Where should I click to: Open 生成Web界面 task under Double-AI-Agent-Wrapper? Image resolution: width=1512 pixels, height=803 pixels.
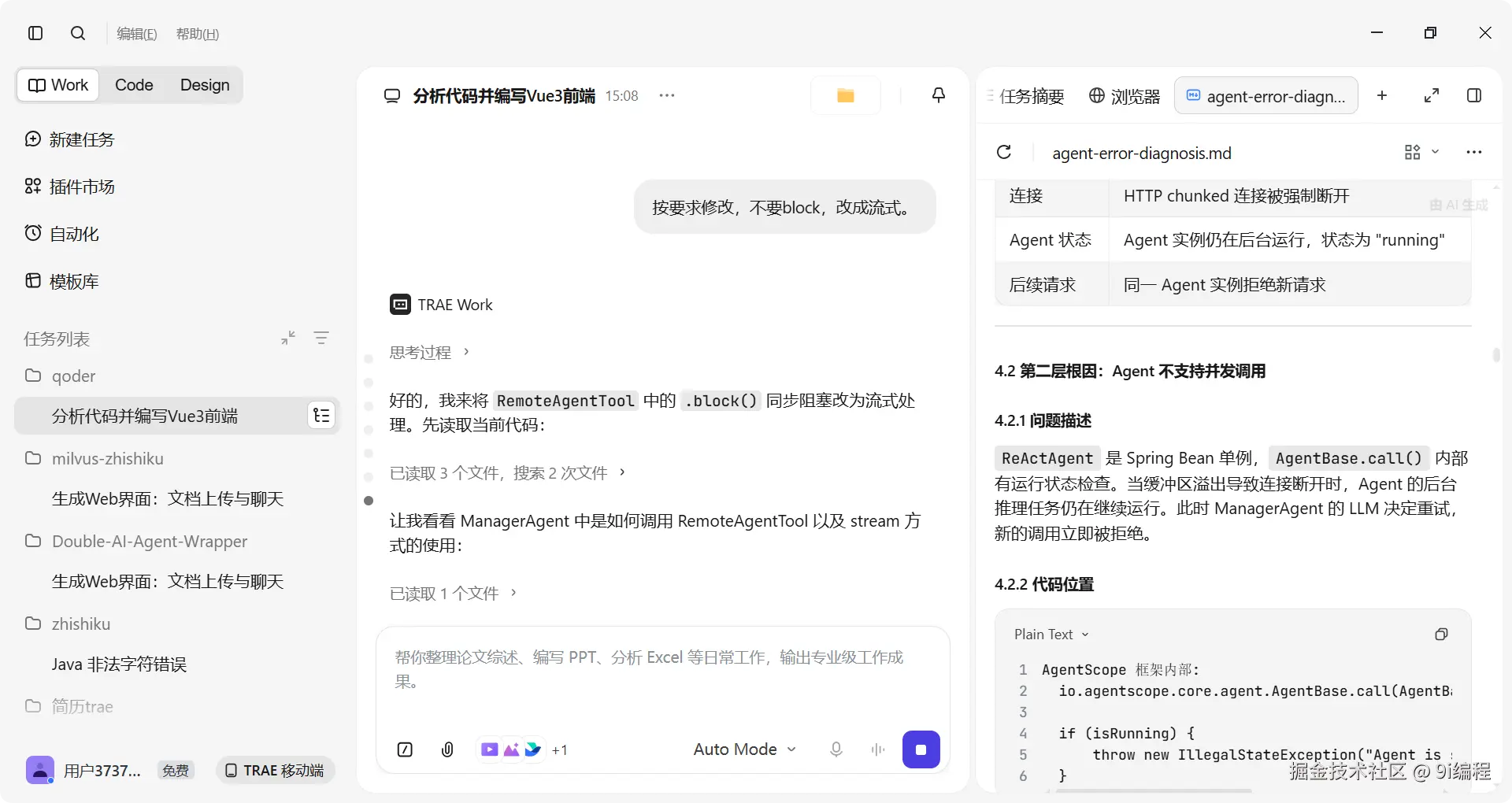tap(168, 582)
